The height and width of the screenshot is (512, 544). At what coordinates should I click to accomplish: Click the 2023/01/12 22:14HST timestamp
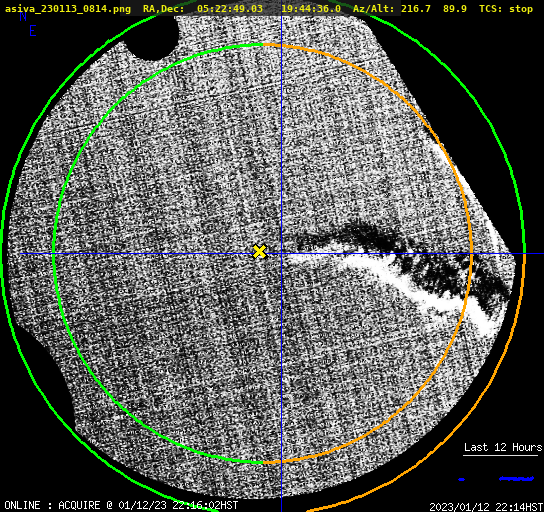click(x=486, y=507)
